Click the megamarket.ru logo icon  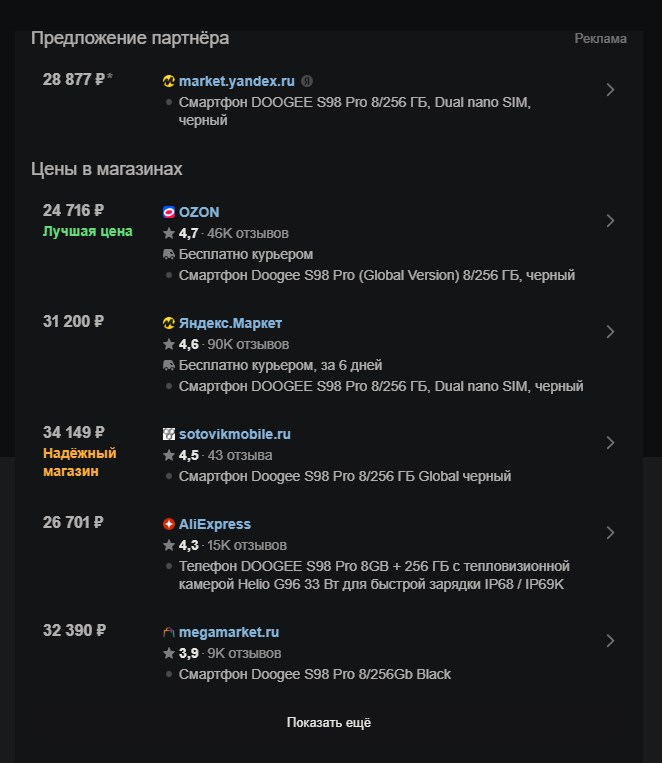point(168,632)
